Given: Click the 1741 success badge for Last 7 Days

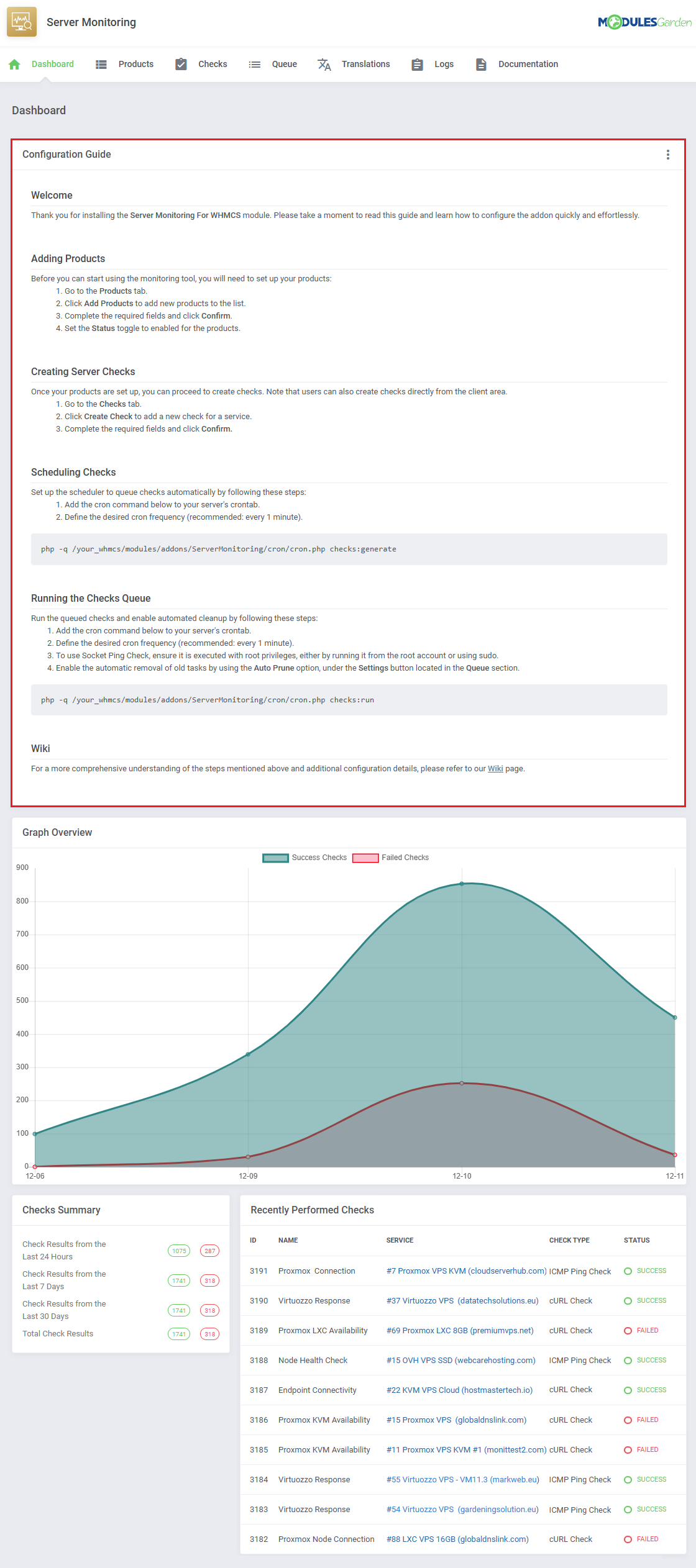Looking at the screenshot, I should [179, 1280].
